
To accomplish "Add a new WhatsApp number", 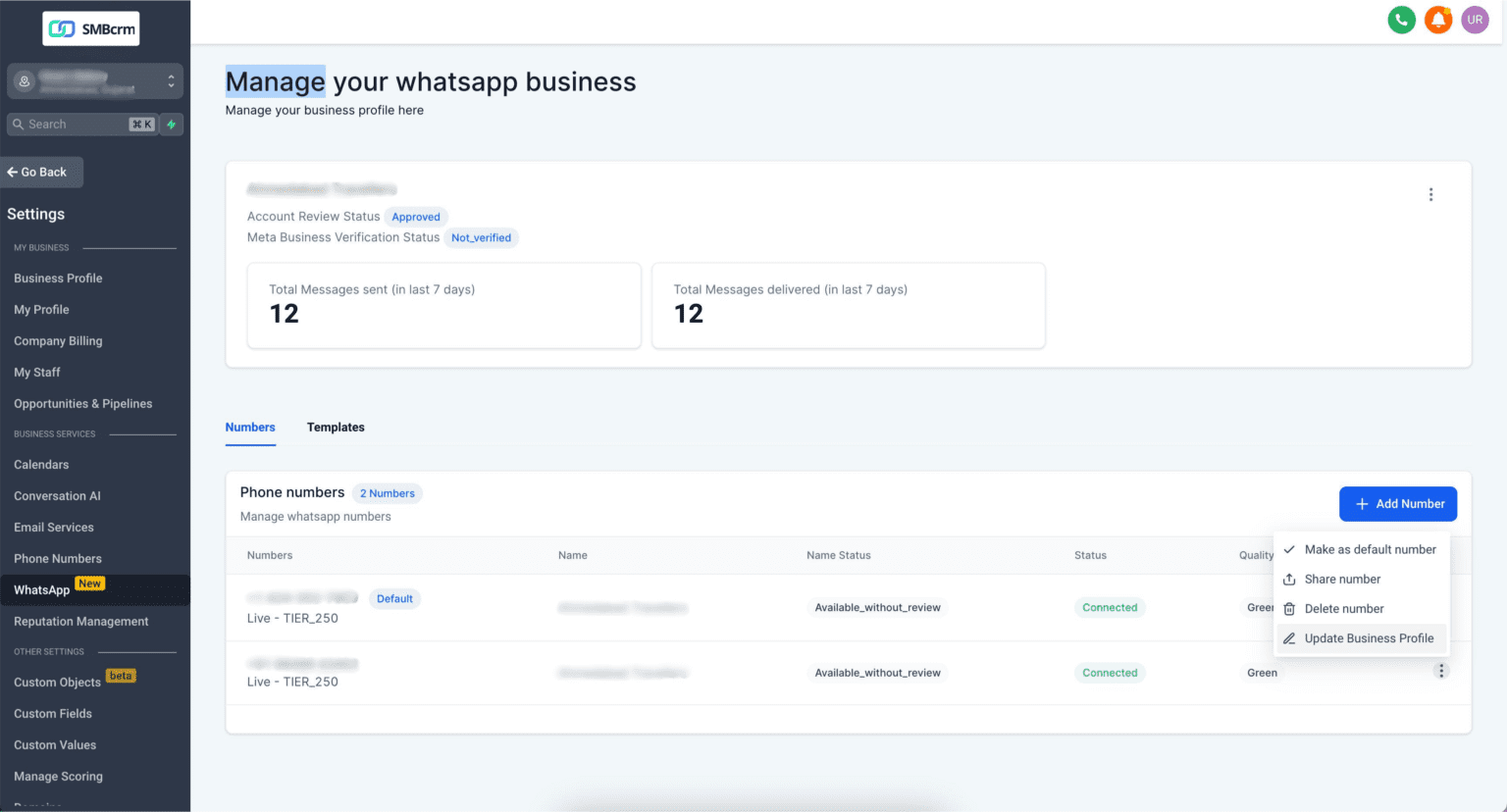I will tap(1398, 504).
